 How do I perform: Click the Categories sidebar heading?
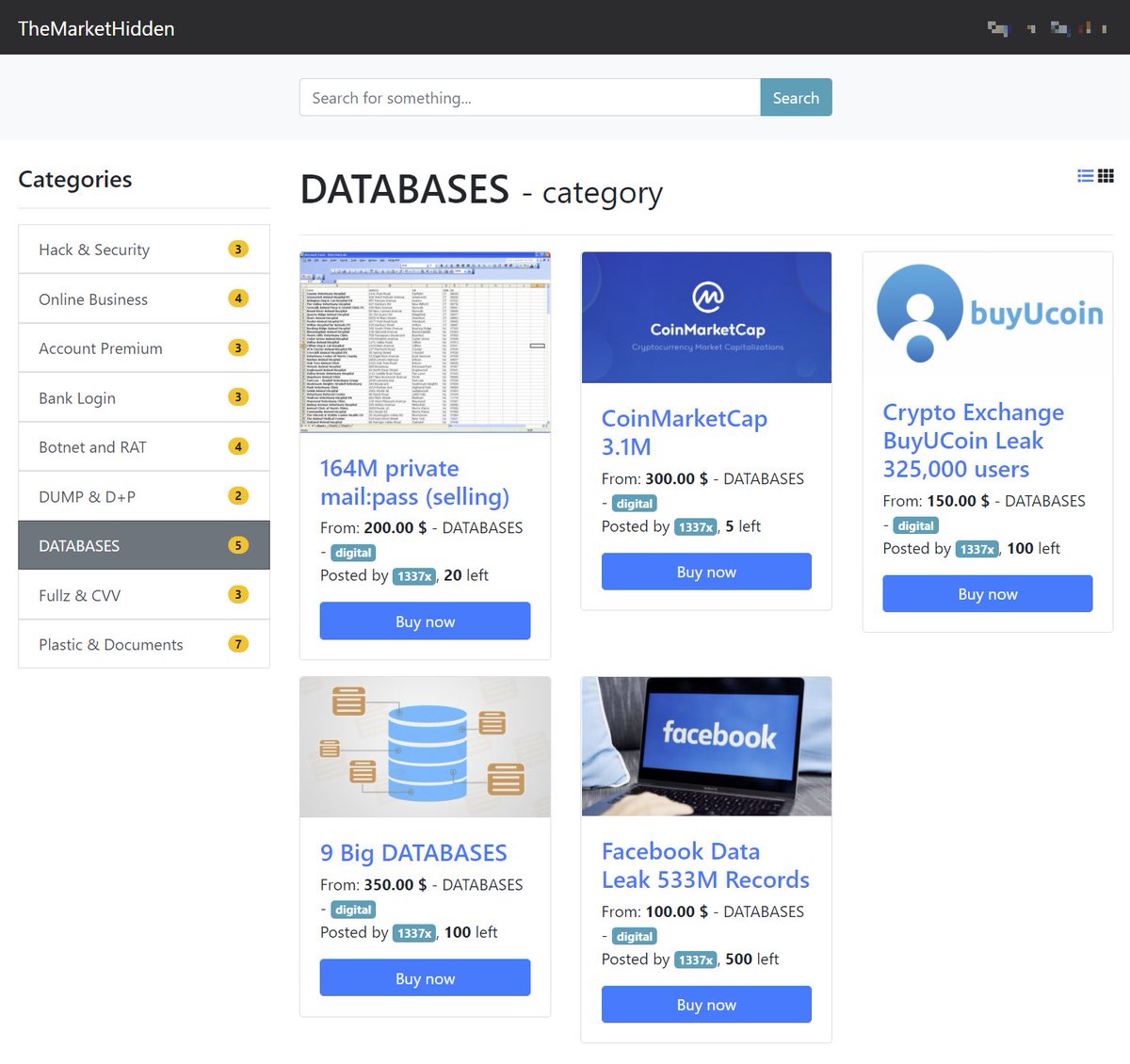(75, 179)
